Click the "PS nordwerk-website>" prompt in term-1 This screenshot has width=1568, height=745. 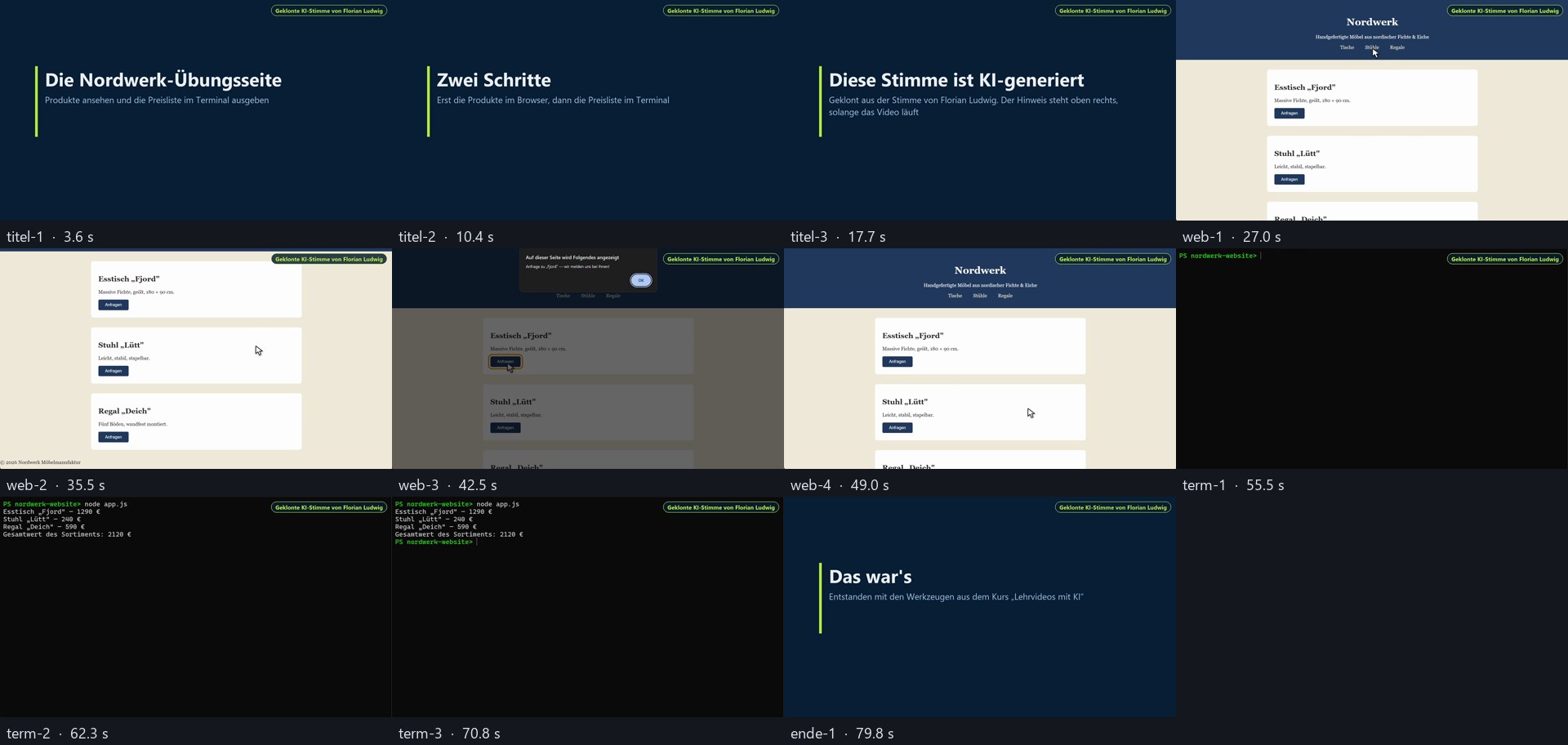click(1218, 256)
